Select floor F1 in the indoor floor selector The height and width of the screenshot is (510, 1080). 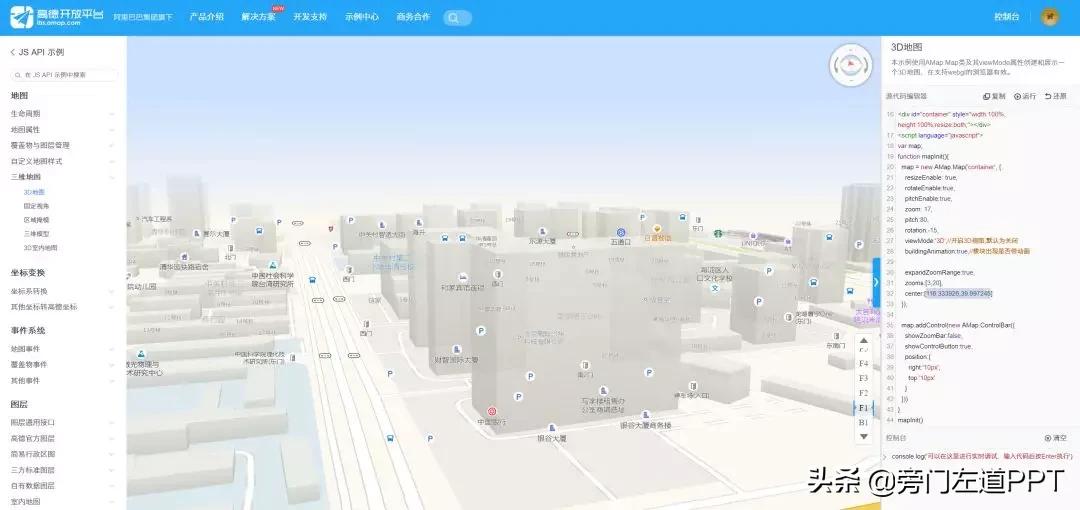864,408
